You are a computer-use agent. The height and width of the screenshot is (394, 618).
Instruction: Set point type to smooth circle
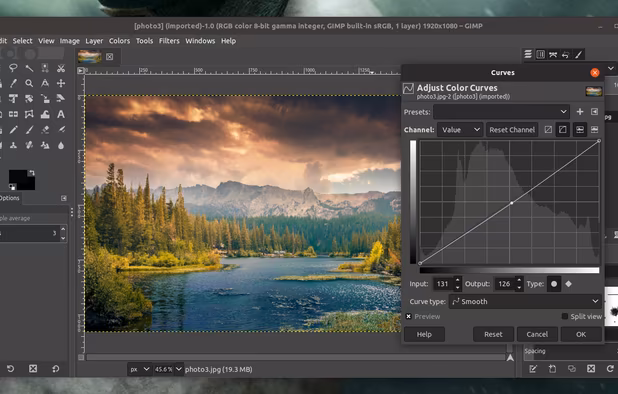pos(554,284)
